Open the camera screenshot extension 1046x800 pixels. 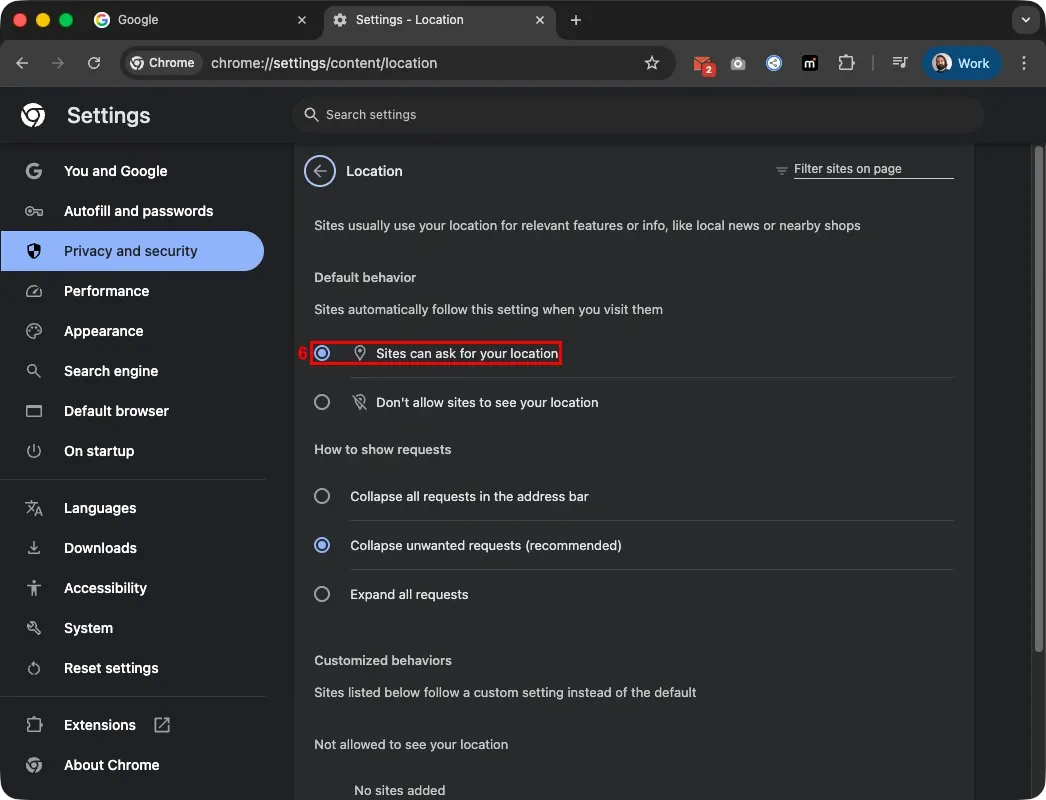tap(738, 63)
